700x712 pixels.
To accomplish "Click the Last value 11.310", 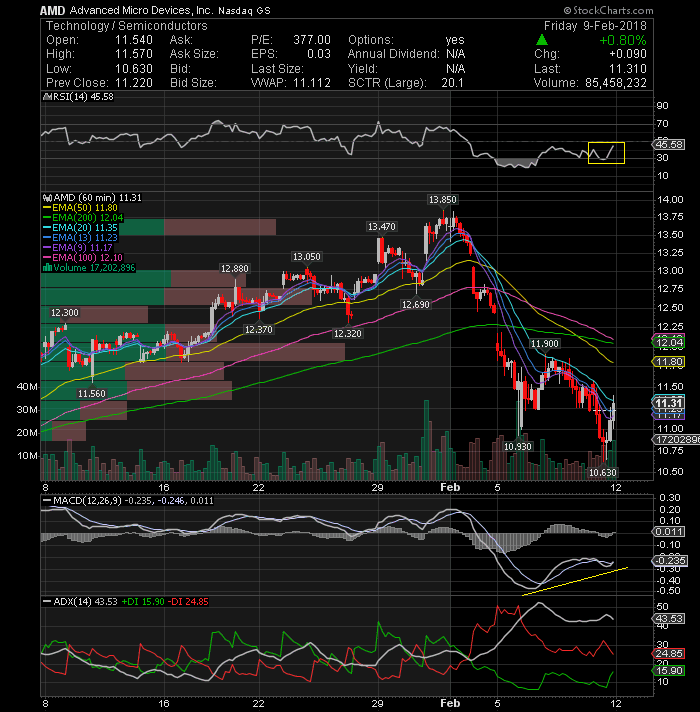I will [628, 69].
